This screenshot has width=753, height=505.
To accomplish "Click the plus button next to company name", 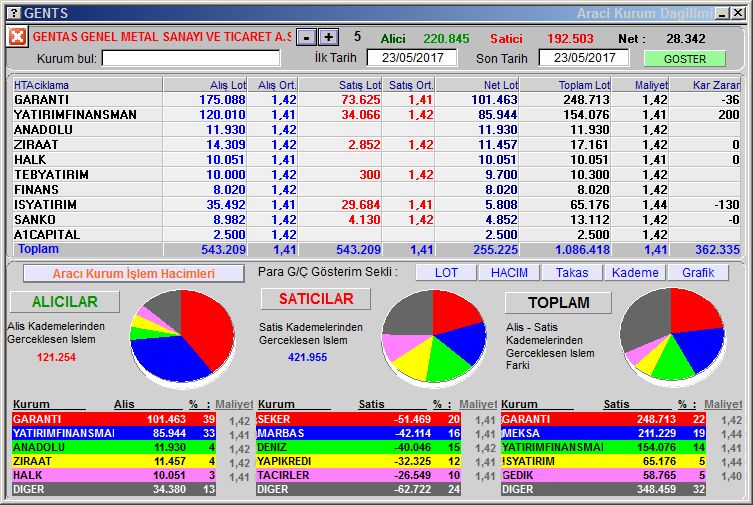I will 328,37.
